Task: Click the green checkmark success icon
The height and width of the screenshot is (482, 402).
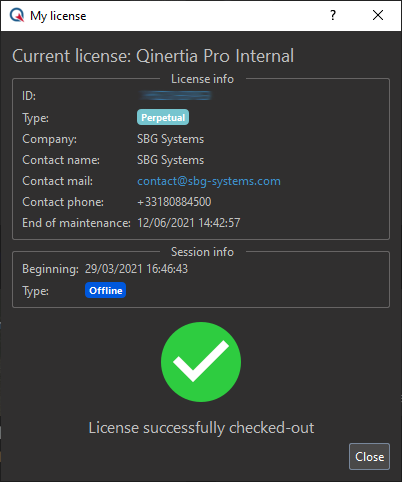Action: [201, 362]
